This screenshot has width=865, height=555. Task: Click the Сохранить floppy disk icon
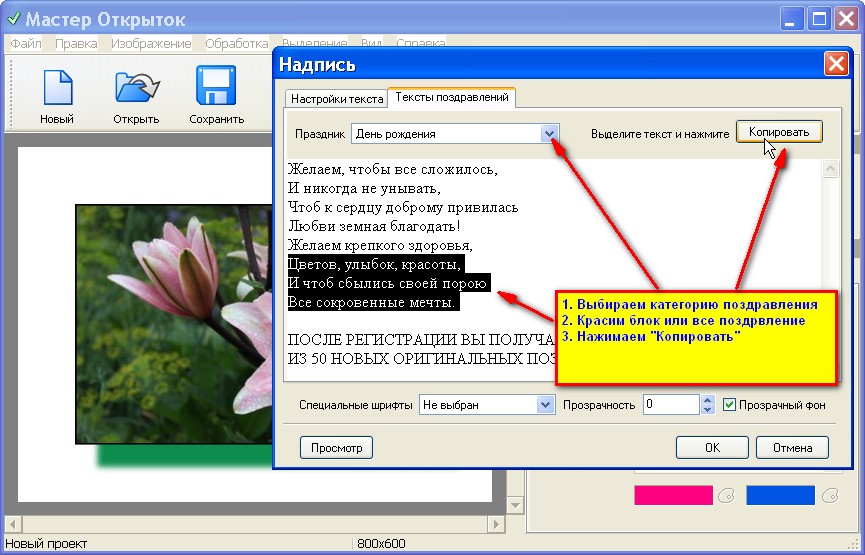[x=216, y=86]
